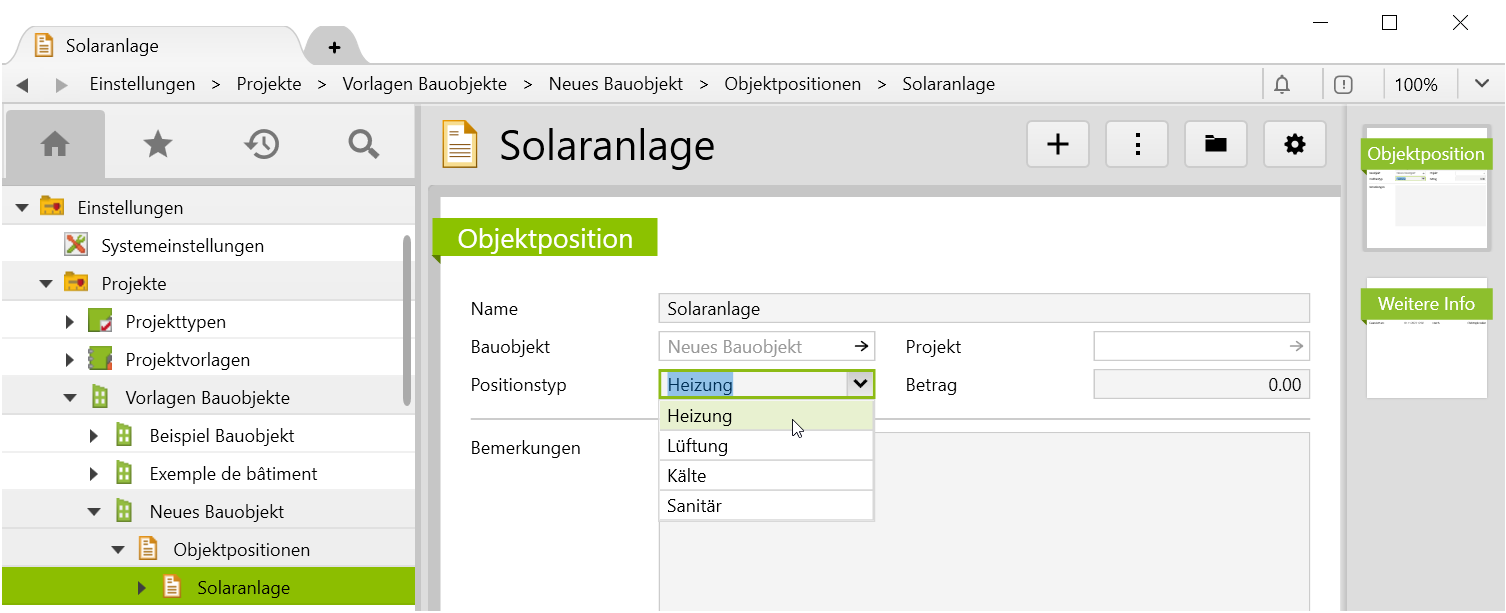Click the home icon in sidebar
This screenshot has width=1506, height=613.
[x=54, y=145]
